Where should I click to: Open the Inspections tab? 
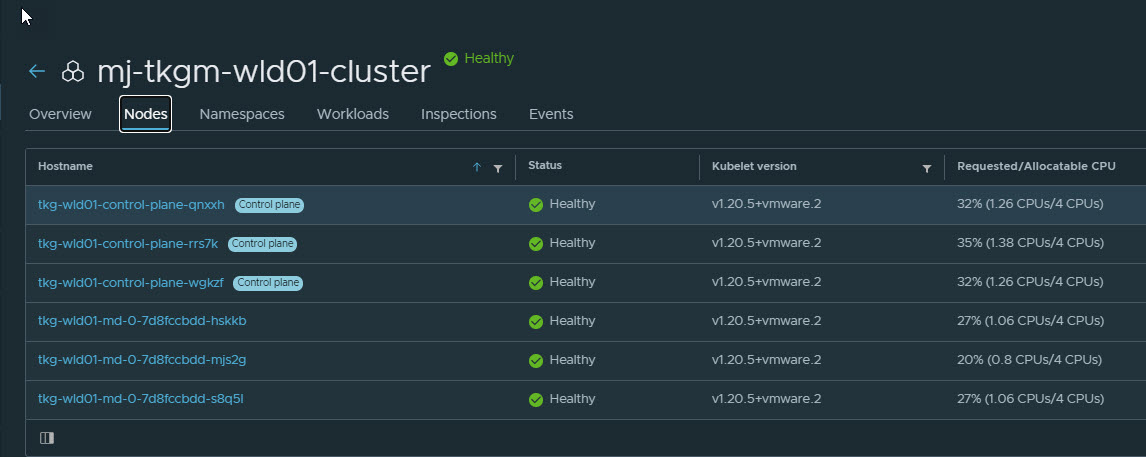pos(458,114)
